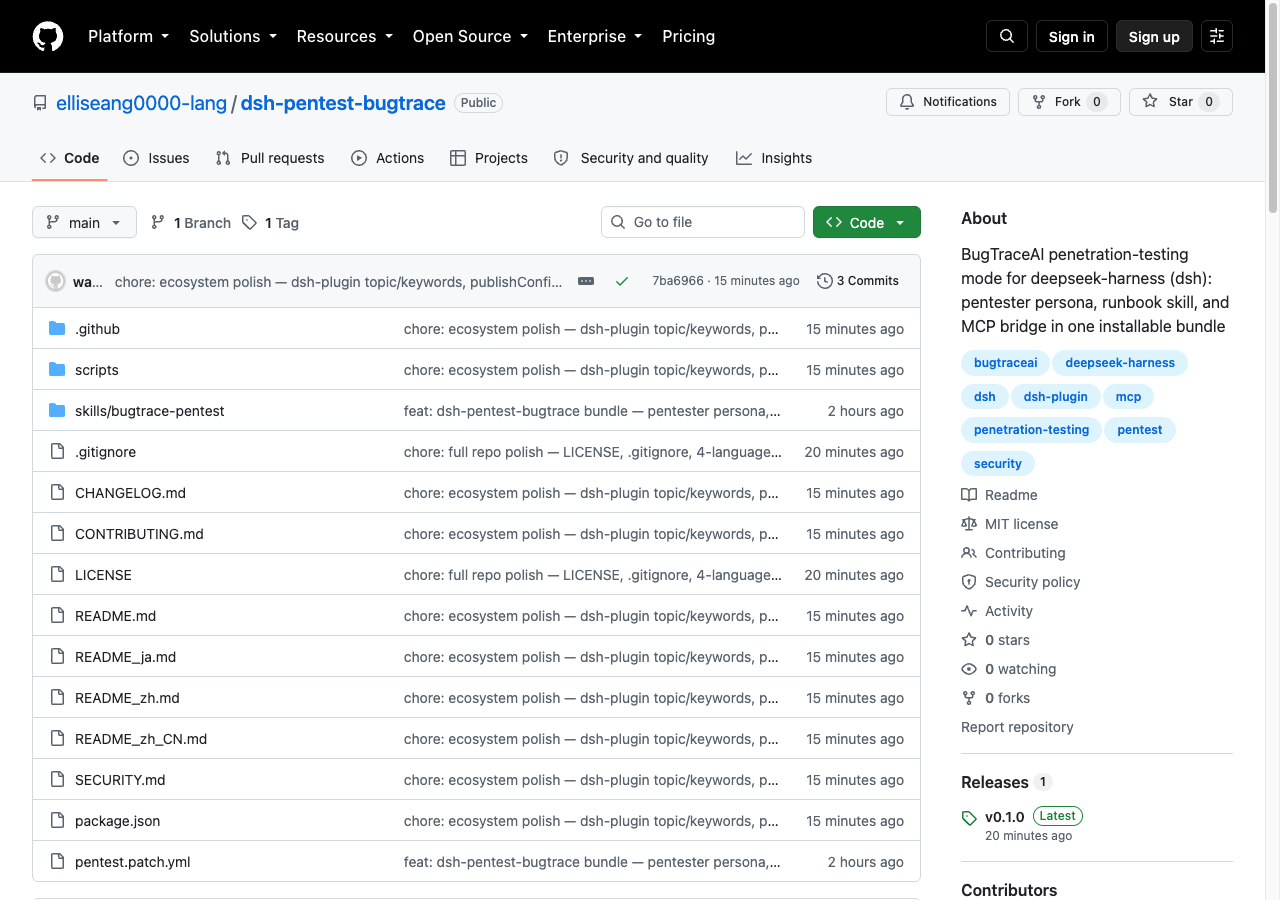Image resolution: width=1280 pixels, height=900 pixels.
Task: Open dsh-pentest-bugtrace repository name link
Action: point(343,103)
